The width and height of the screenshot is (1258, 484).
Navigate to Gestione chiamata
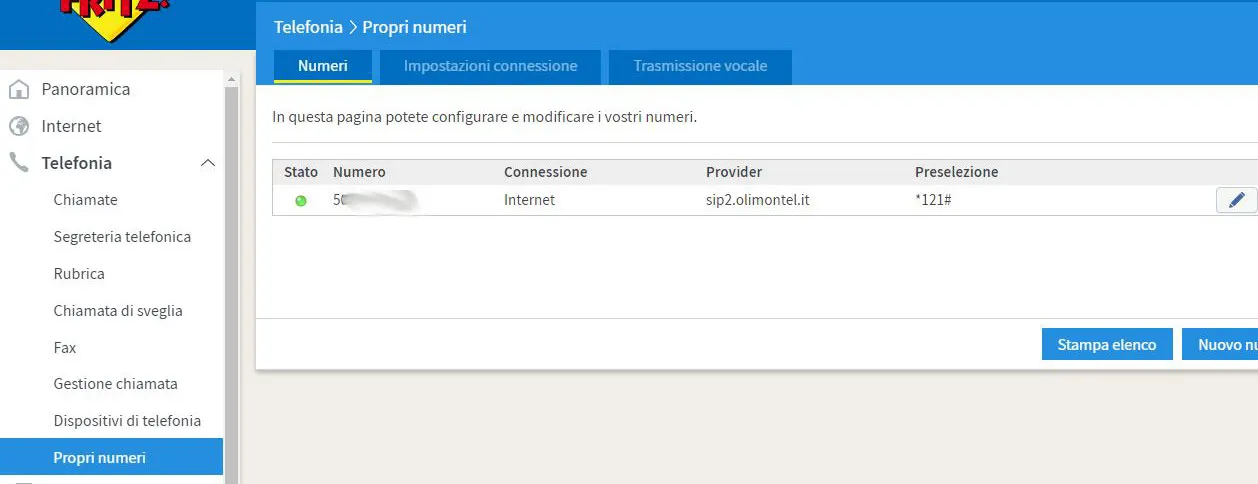pos(115,384)
